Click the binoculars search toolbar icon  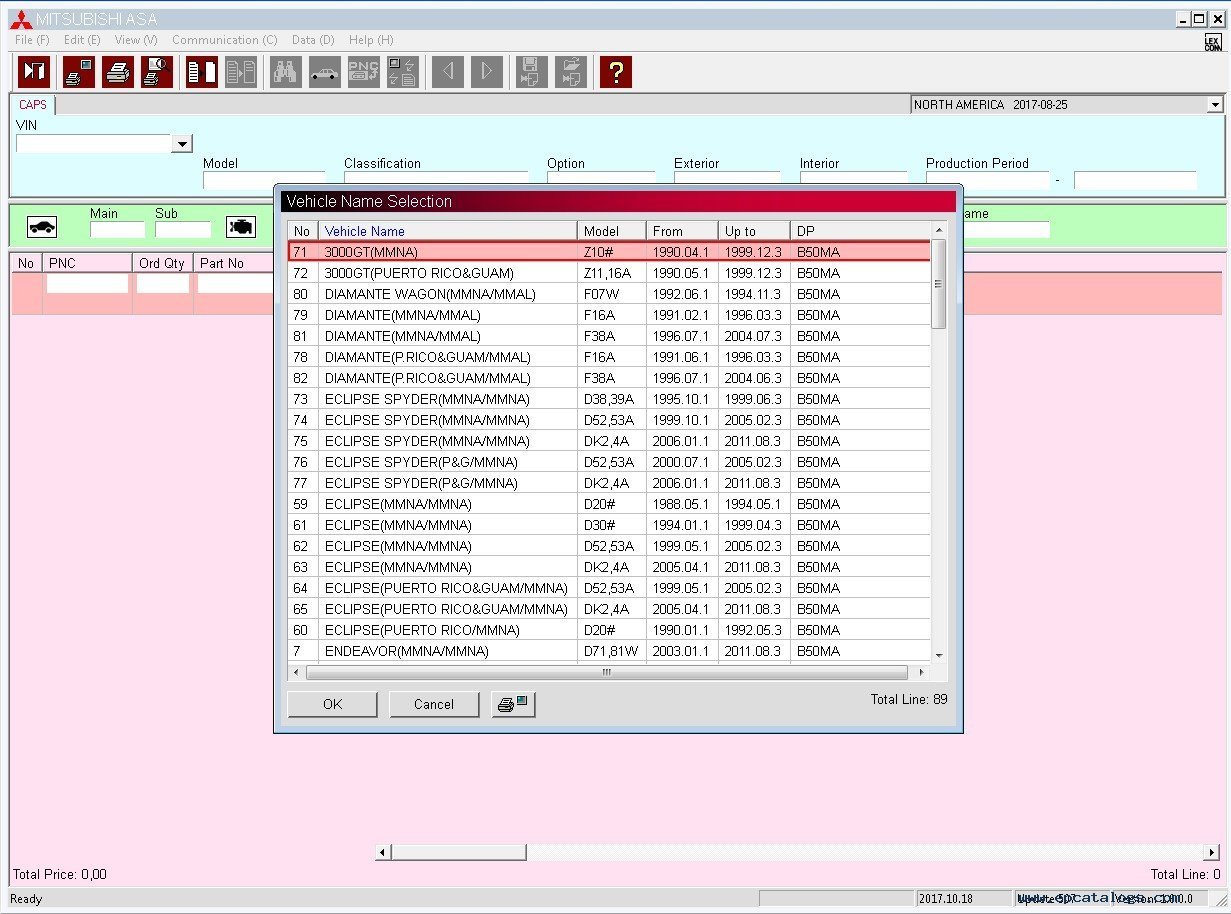coord(286,72)
